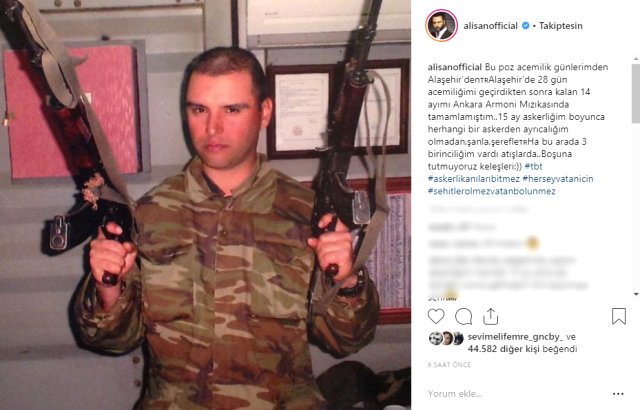
Task: Click the 6 SAAT ÖNCE timestamp
Action: click(449, 365)
